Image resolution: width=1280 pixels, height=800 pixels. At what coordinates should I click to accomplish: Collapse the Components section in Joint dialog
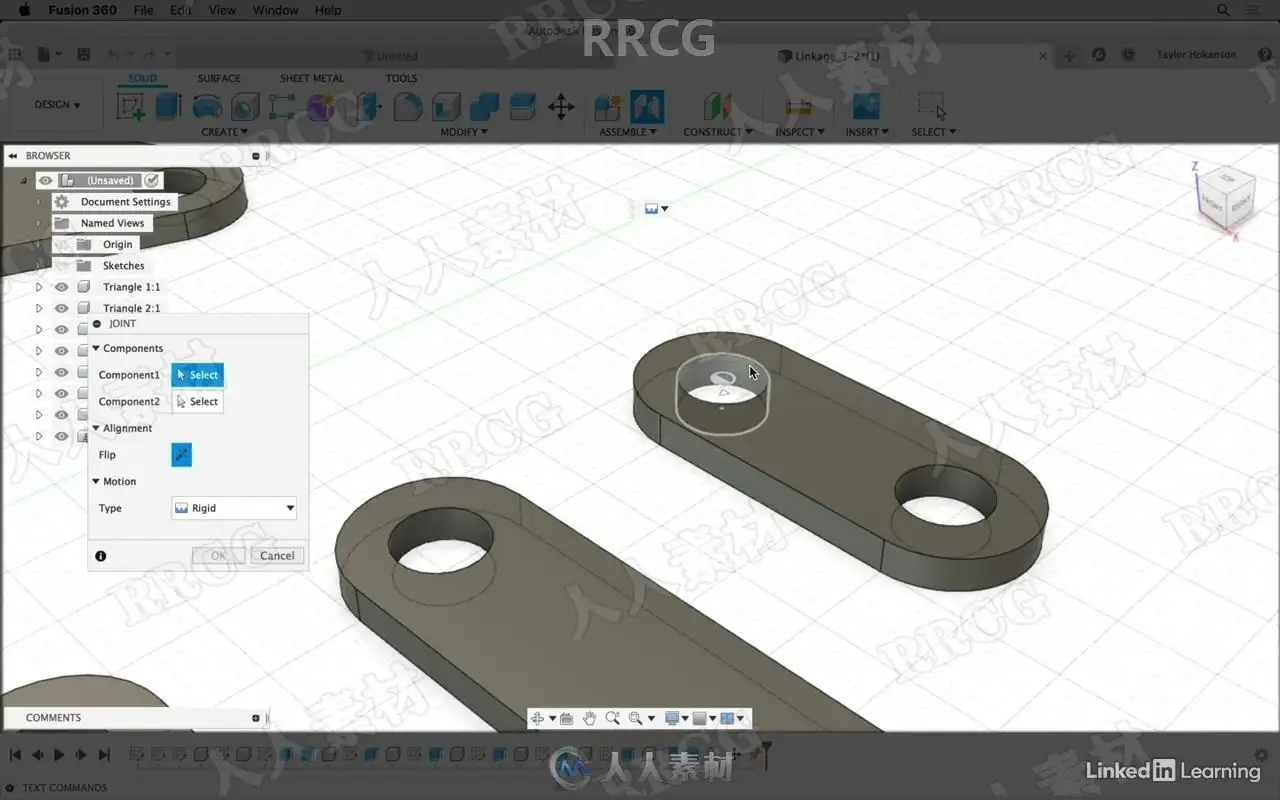pyautogui.click(x=96, y=348)
